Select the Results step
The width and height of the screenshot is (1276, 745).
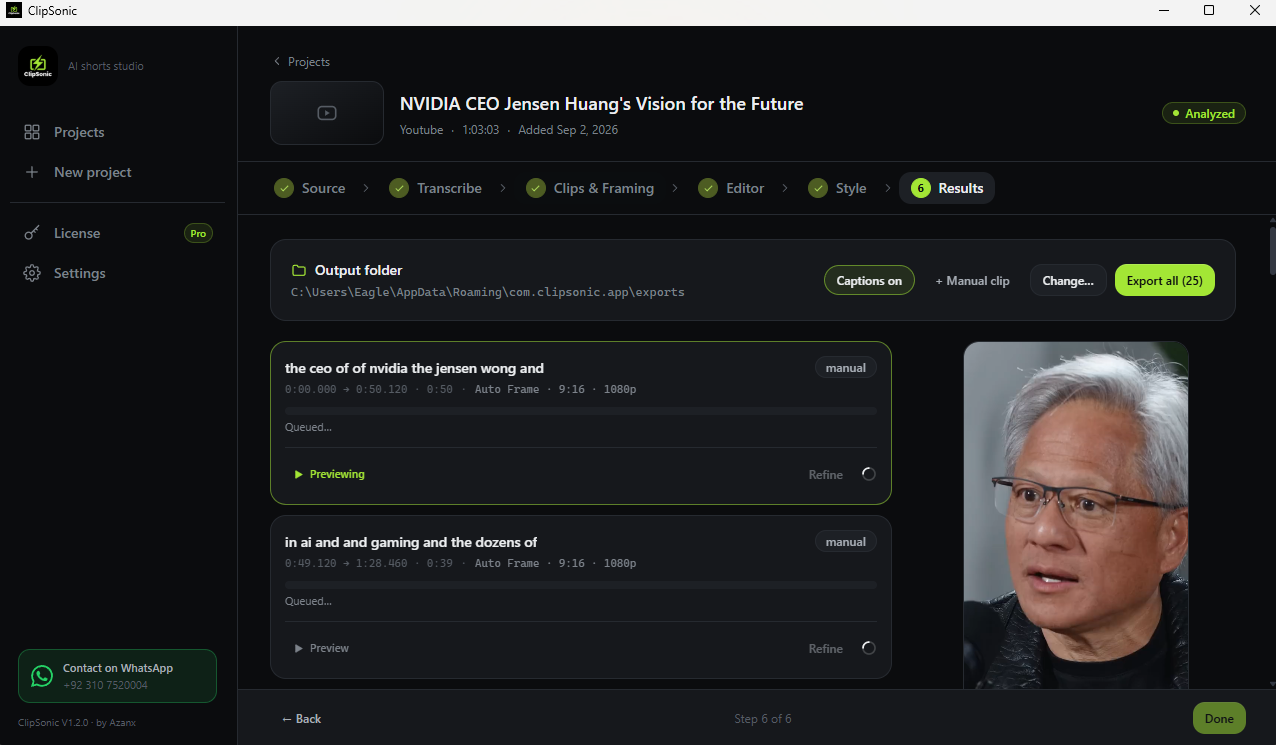(947, 188)
